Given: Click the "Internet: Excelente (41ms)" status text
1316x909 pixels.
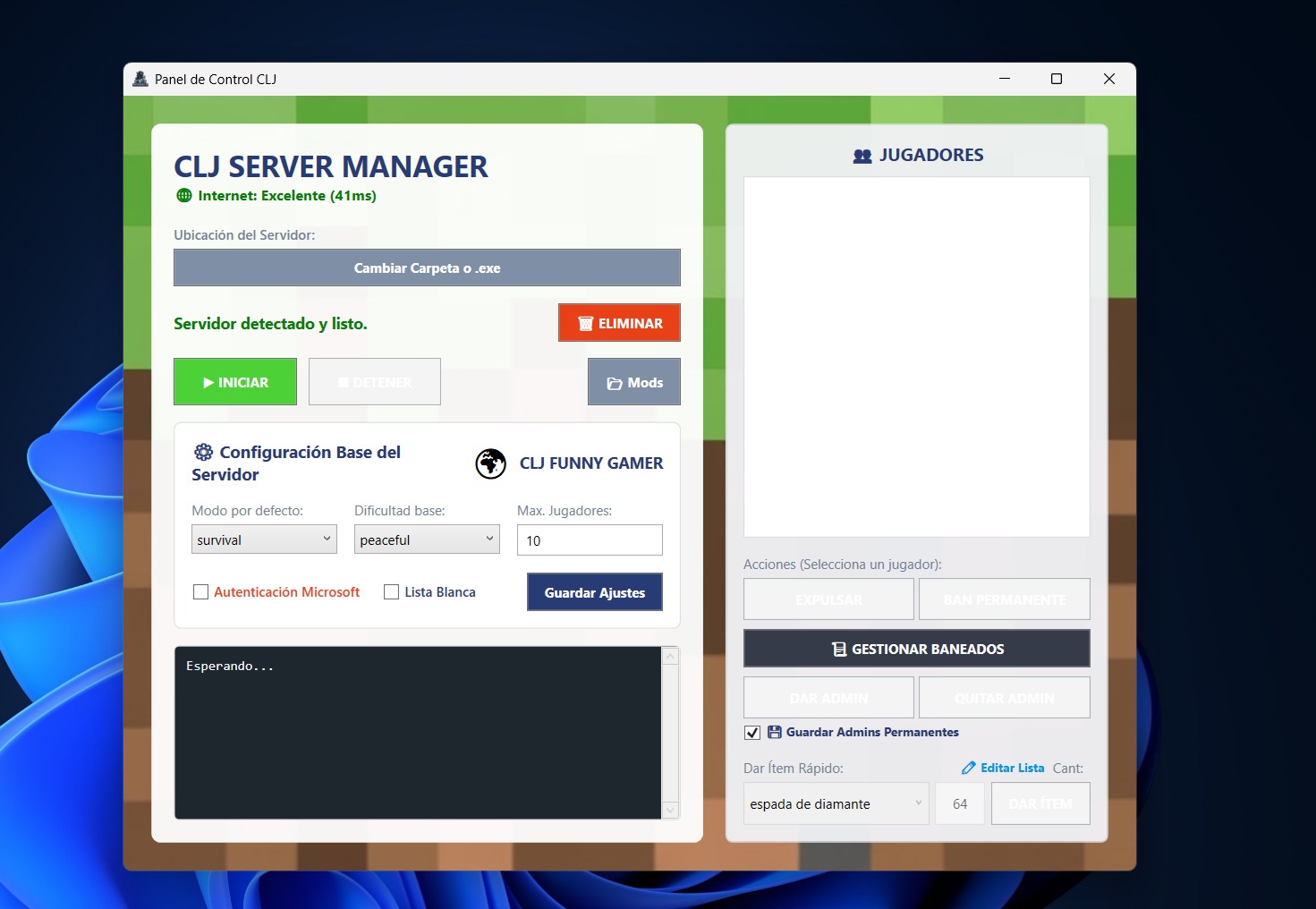Looking at the screenshot, I should pyautogui.click(x=287, y=195).
